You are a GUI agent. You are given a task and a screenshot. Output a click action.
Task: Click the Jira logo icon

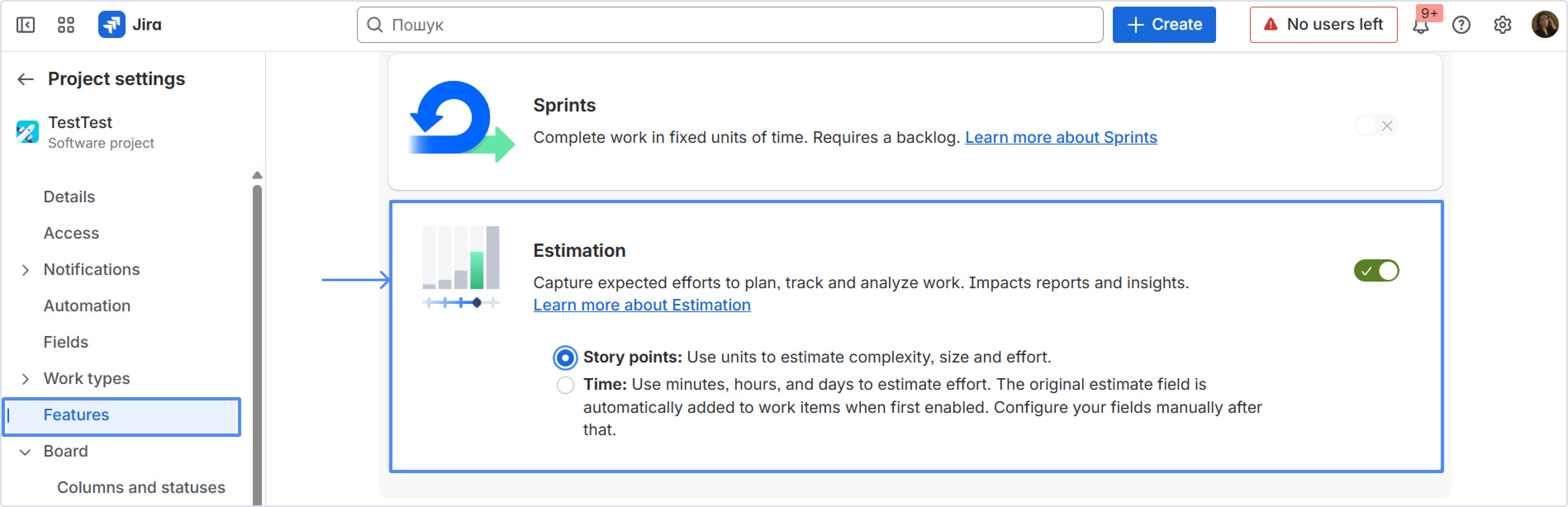[x=112, y=25]
